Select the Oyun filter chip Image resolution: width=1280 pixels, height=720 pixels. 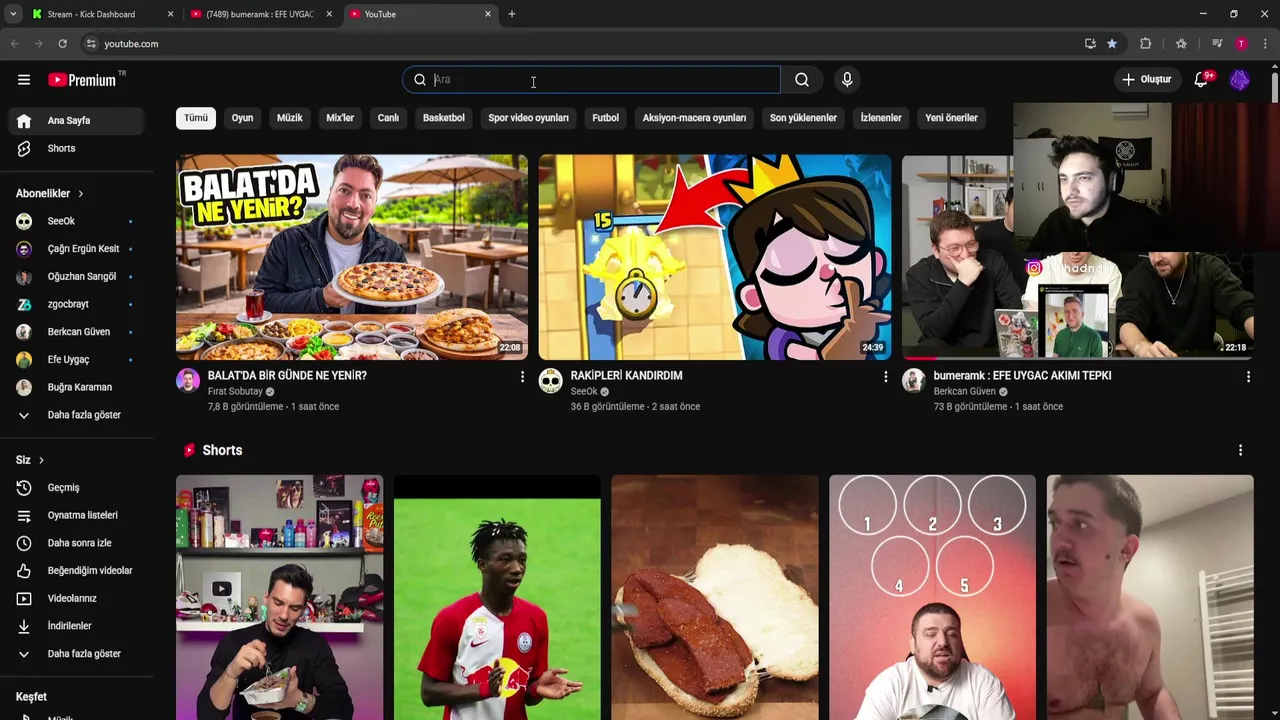242,118
